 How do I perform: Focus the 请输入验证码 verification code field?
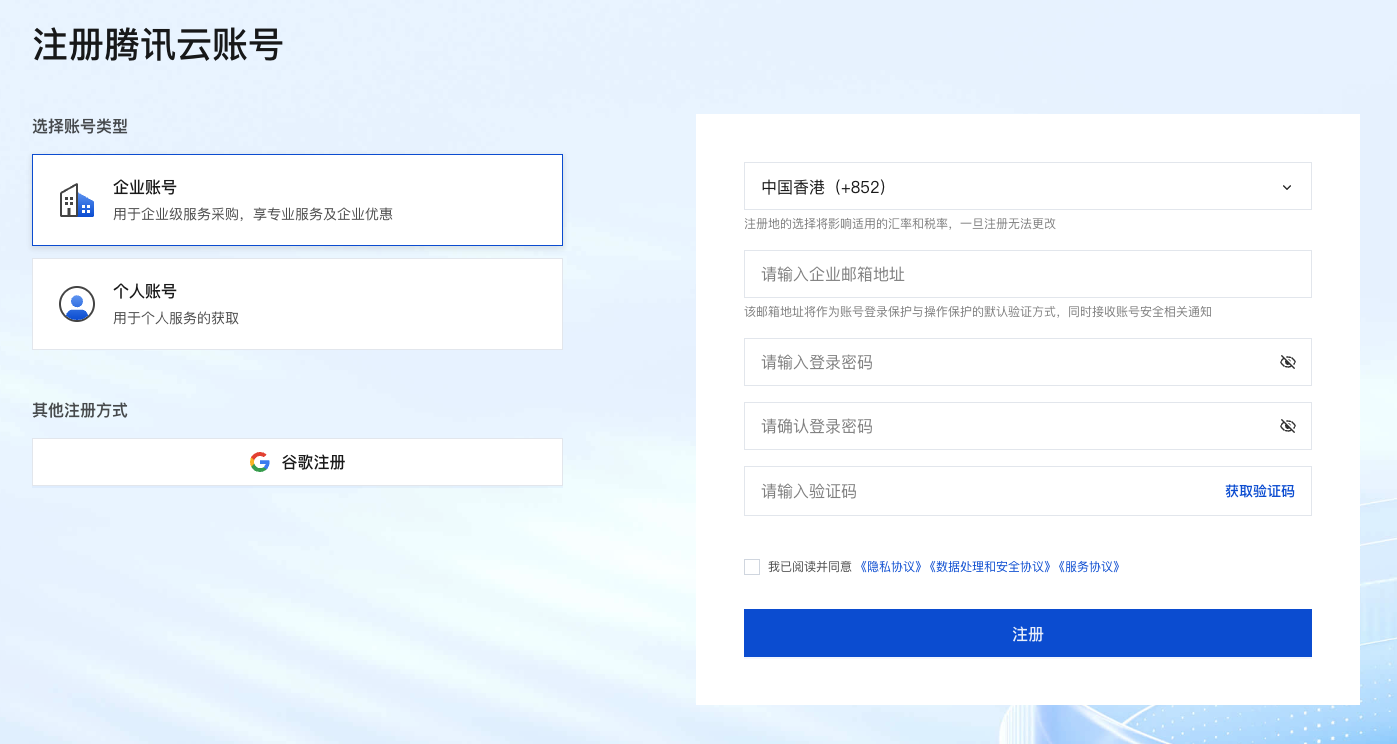(1028, 491)
